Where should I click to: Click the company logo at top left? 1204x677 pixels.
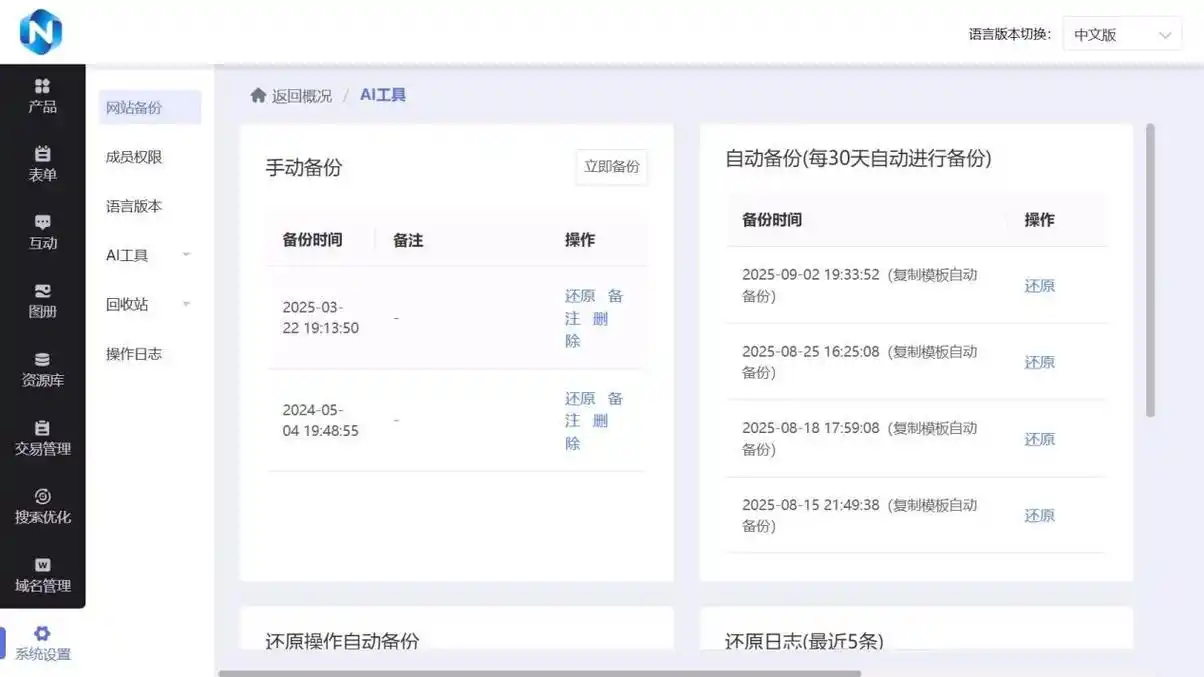tap(40, 31)
